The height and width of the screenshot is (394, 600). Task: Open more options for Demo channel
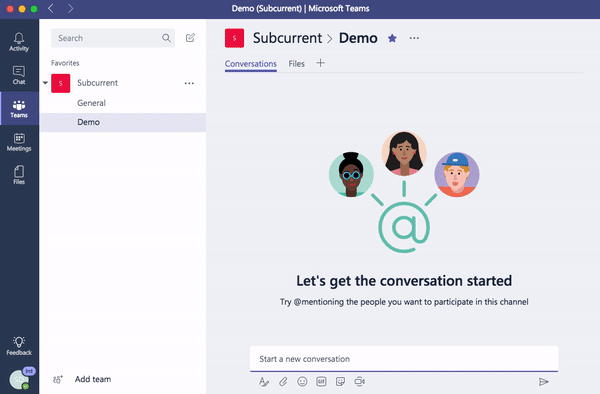click(414, 38)
